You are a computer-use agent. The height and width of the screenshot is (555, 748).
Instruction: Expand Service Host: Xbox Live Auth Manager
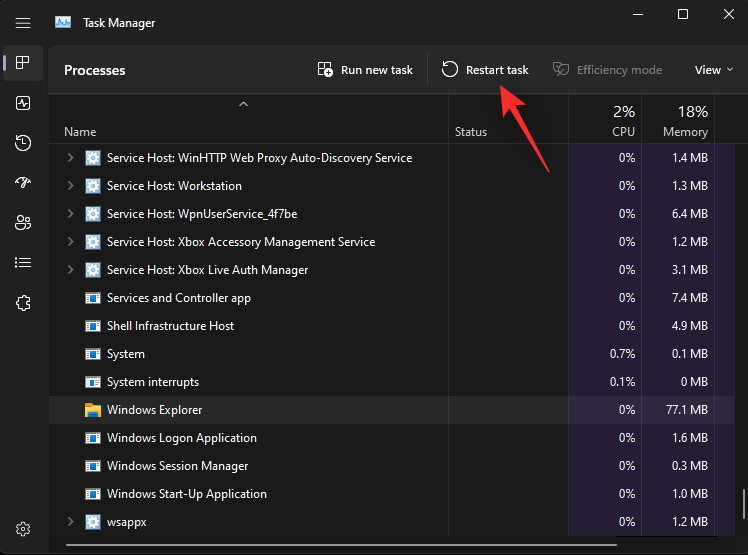coord(70,270)
